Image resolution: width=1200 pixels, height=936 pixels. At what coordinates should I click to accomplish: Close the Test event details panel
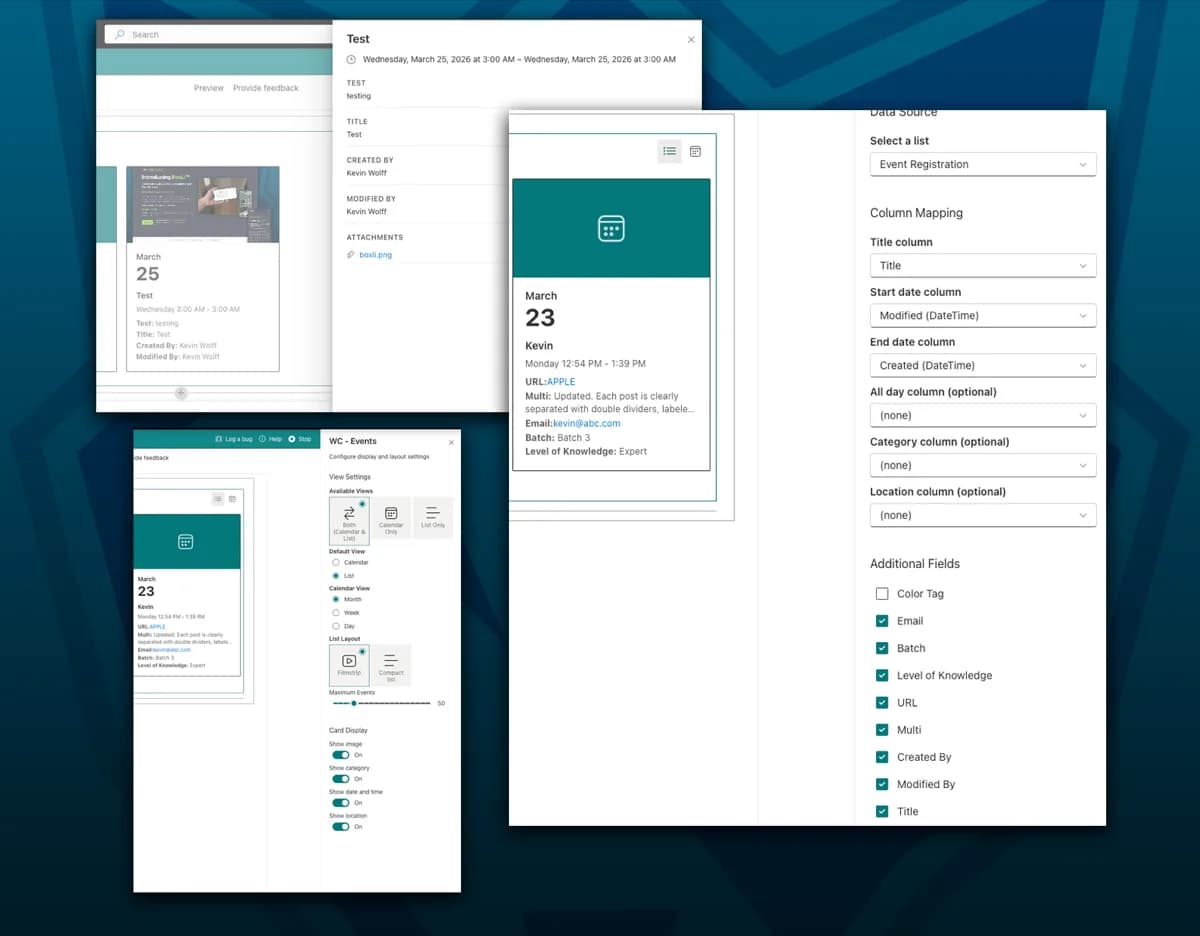pyautogui.click(x=690, y=40)
